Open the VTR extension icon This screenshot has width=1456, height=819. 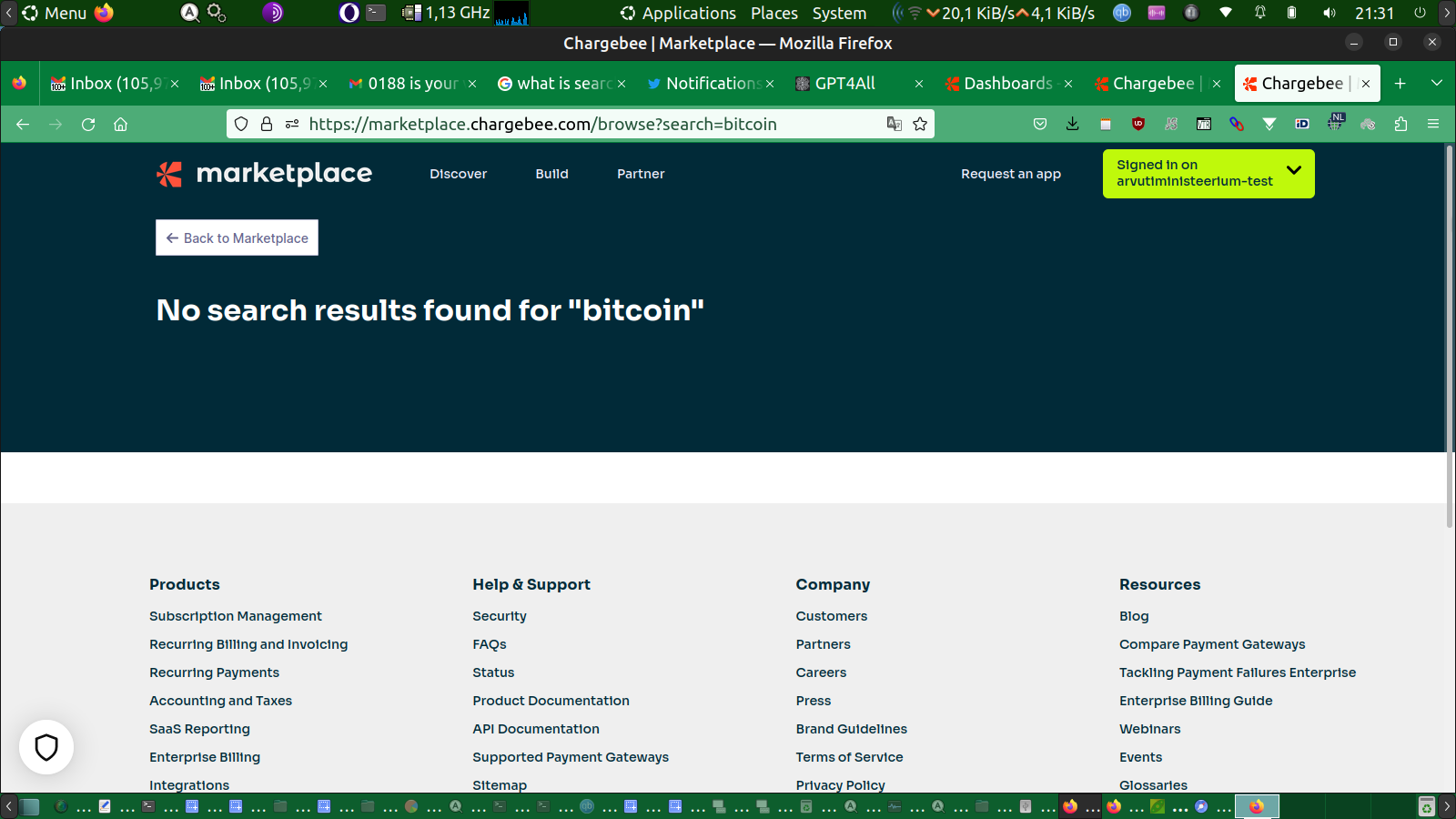tap(1204, 124)
